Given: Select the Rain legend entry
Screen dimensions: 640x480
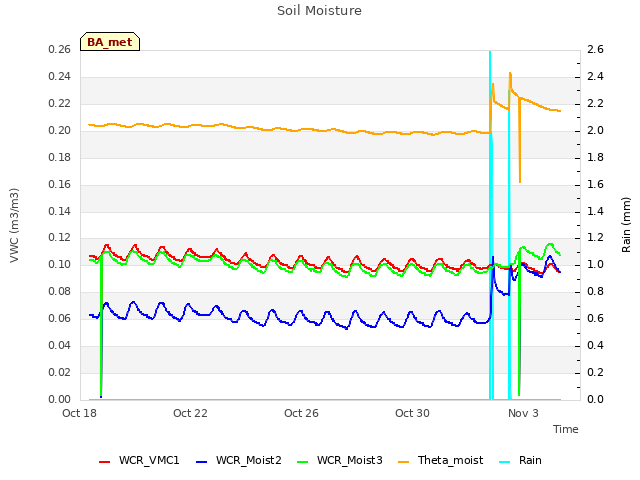Looking at the screenshot, I should pyautogui.click(x=520, y=460).
